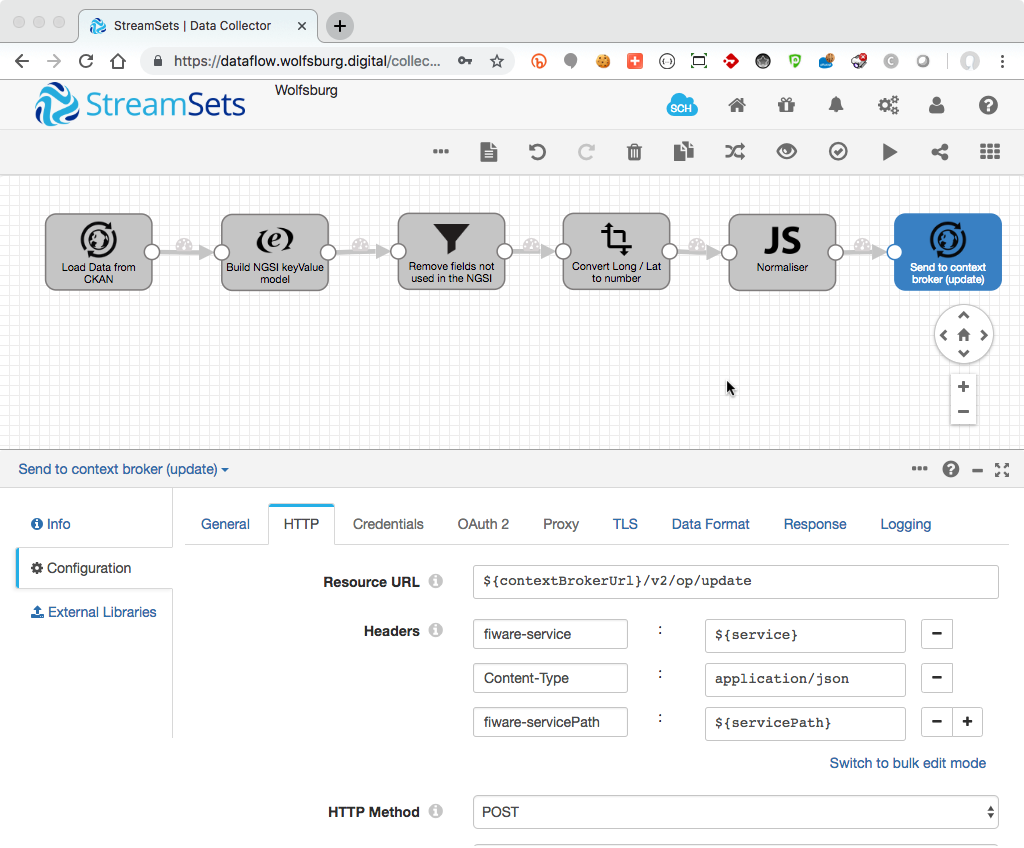Image resolution: width=1024 pixels, height=848 pixels.
Task: Click the Duplicate stage copy icon
Action: point(684,152)
